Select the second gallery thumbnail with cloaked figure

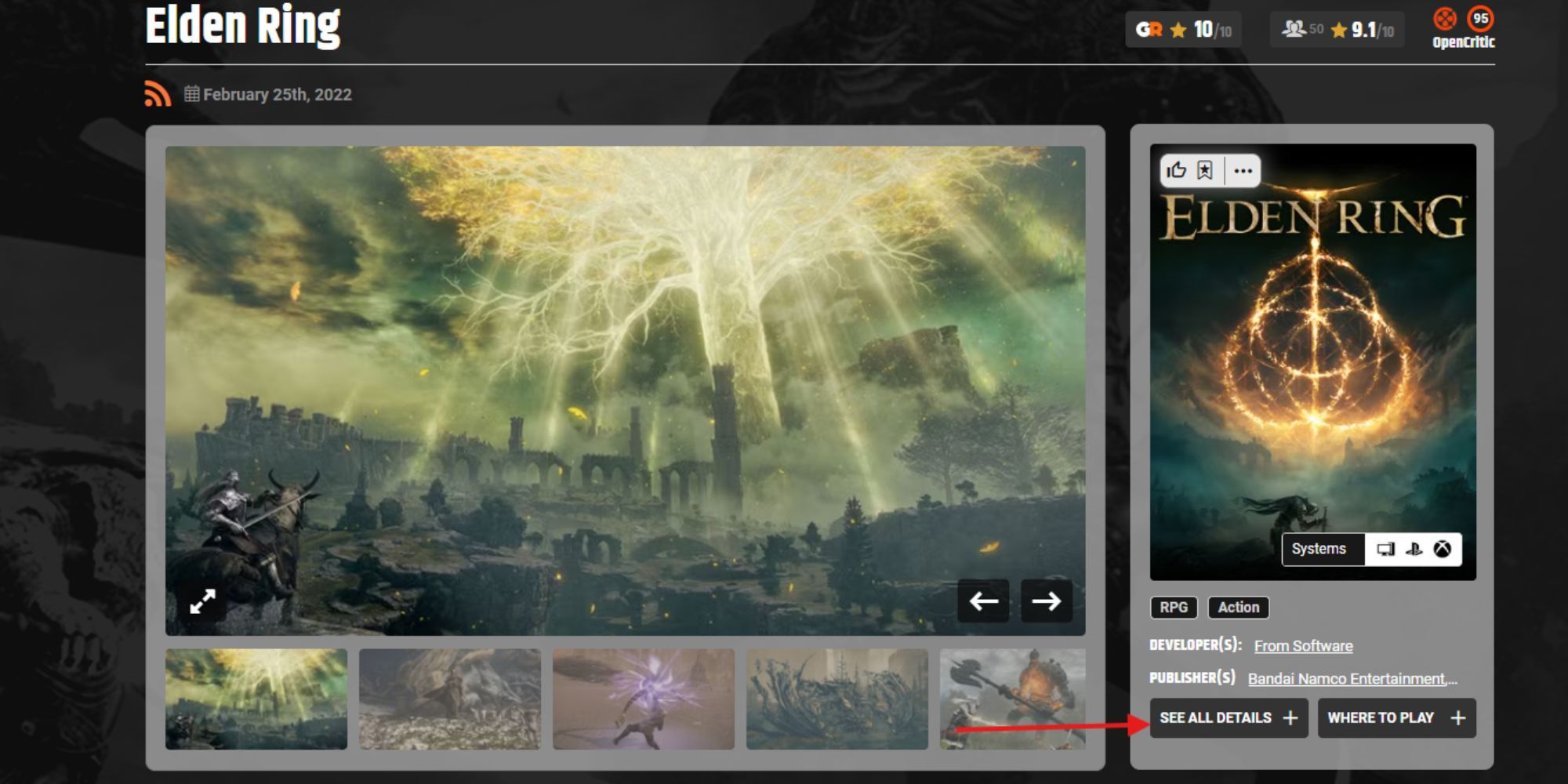click(450, 699)
